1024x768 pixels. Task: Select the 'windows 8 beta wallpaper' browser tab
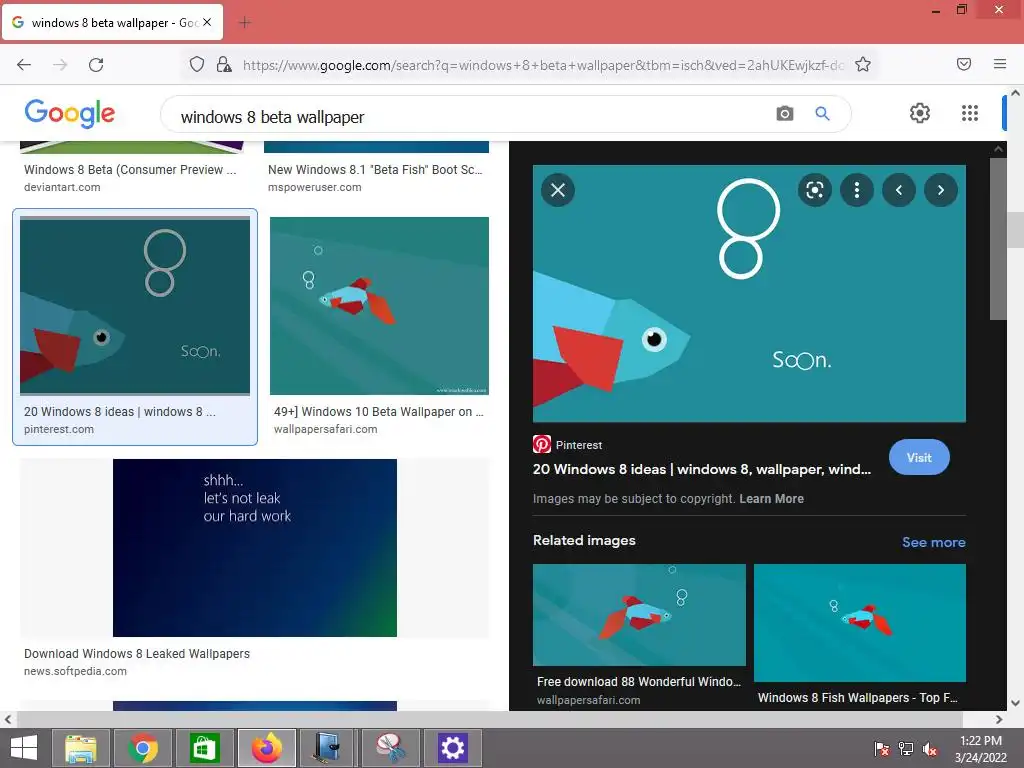[x=112, y=22]
